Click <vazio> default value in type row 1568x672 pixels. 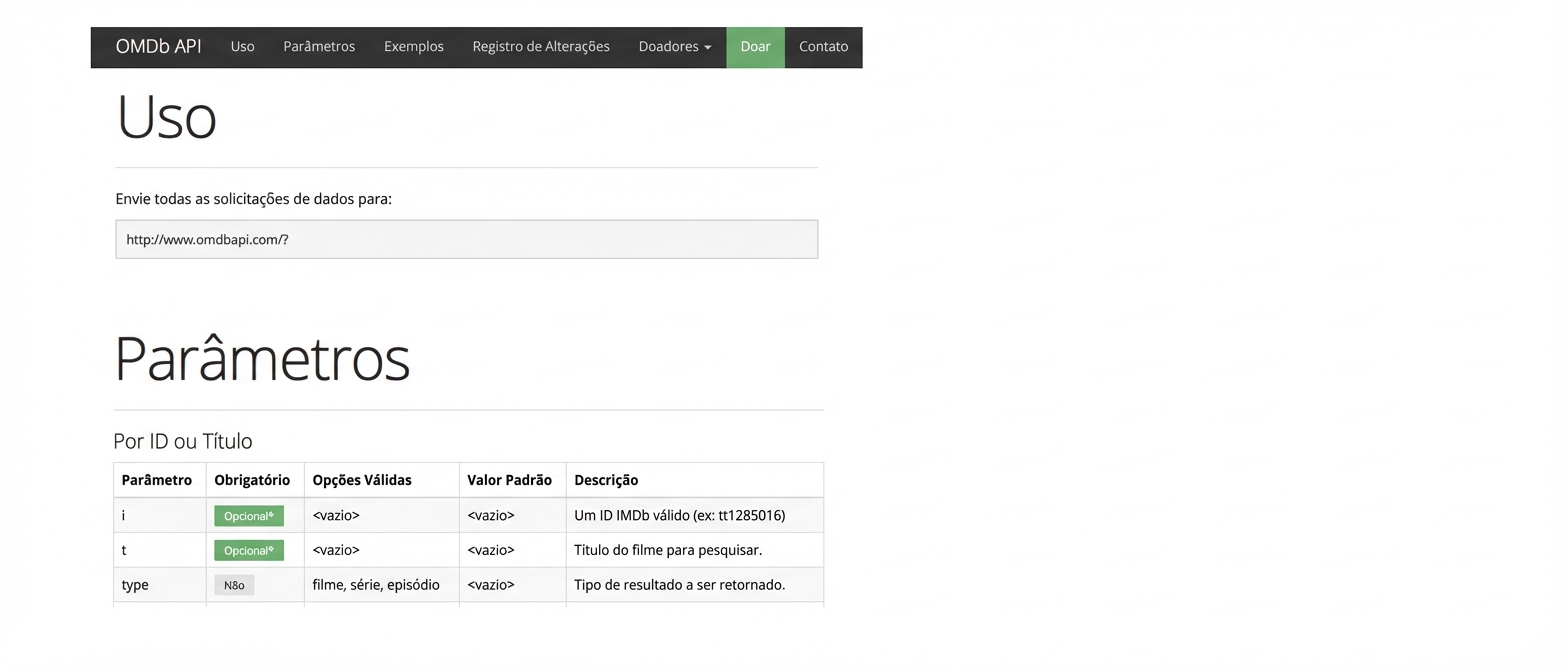pyautogui.click(x=491, y=585)
